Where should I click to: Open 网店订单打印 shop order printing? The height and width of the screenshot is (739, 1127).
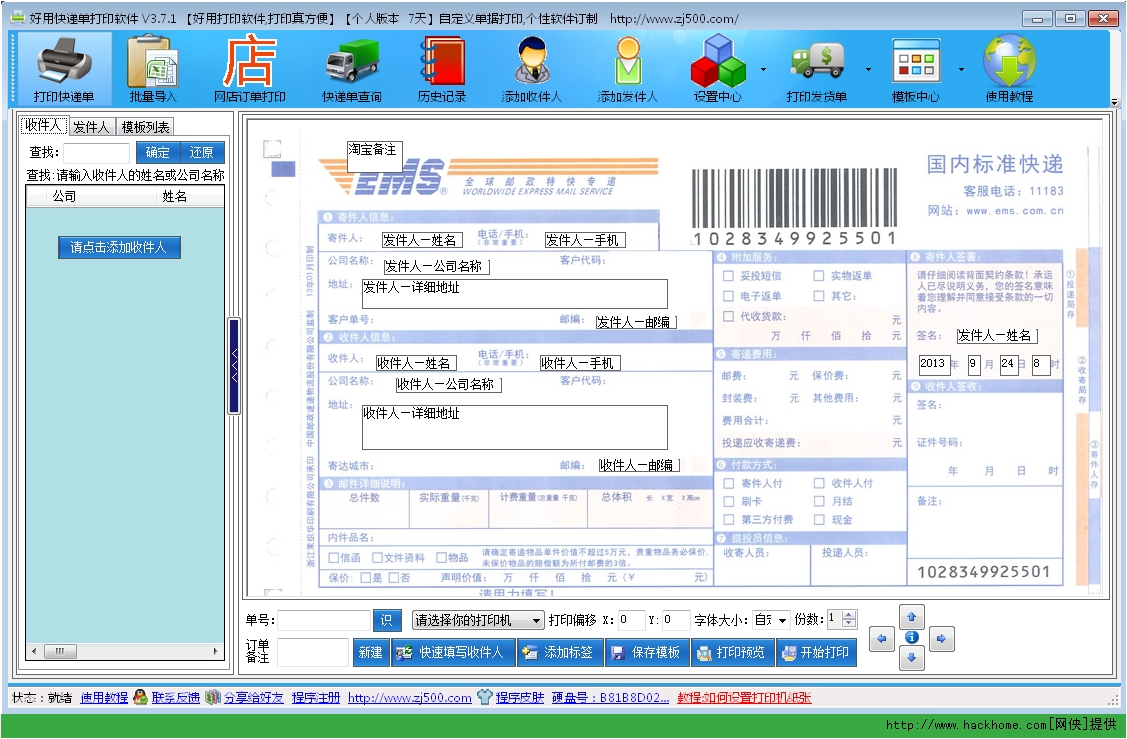pyautogui.click(x=249, y=69)
